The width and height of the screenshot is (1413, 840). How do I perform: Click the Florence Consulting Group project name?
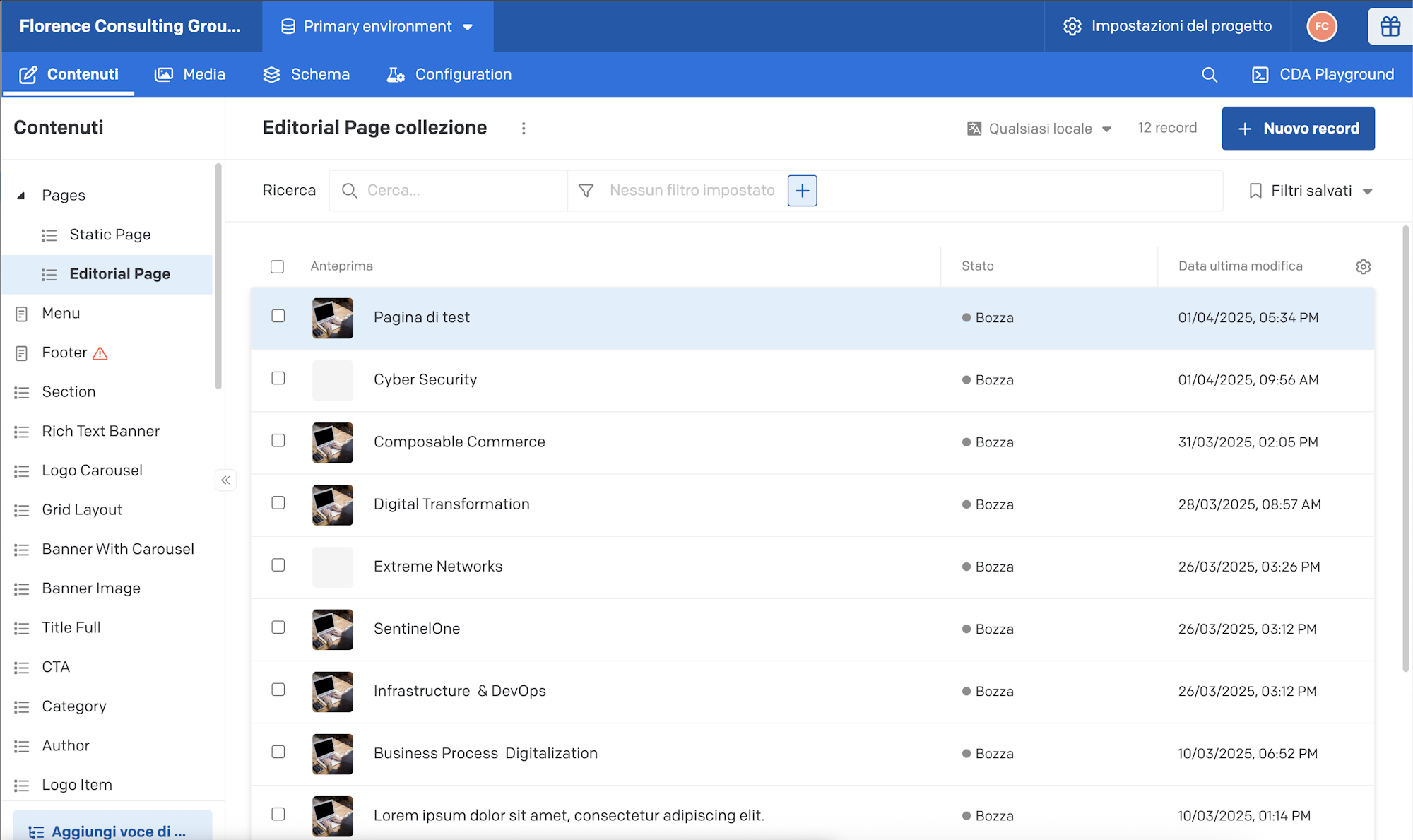coord(130,26)
